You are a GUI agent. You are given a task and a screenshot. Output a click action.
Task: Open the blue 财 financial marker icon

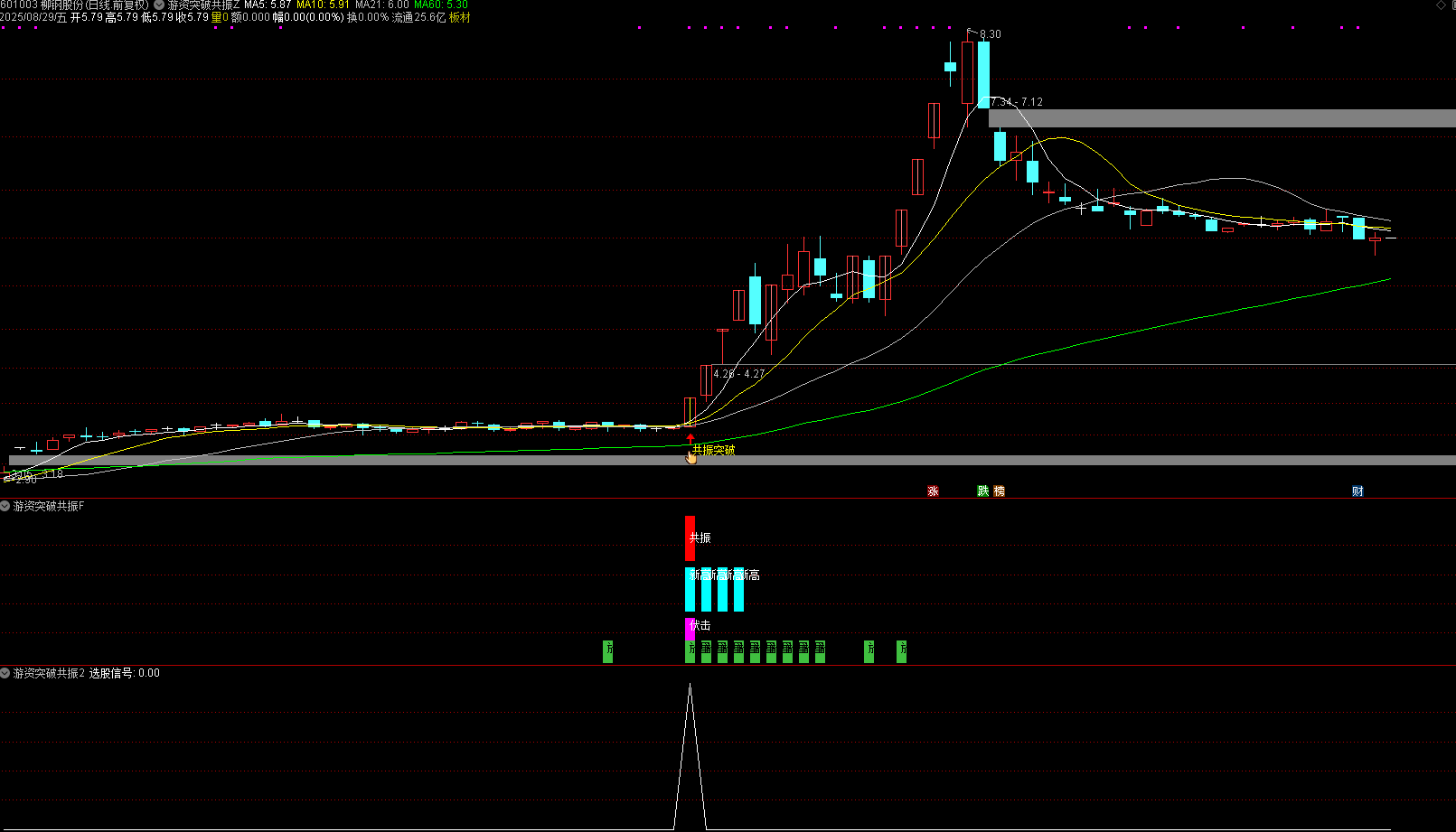click(x=1357, y=491)
